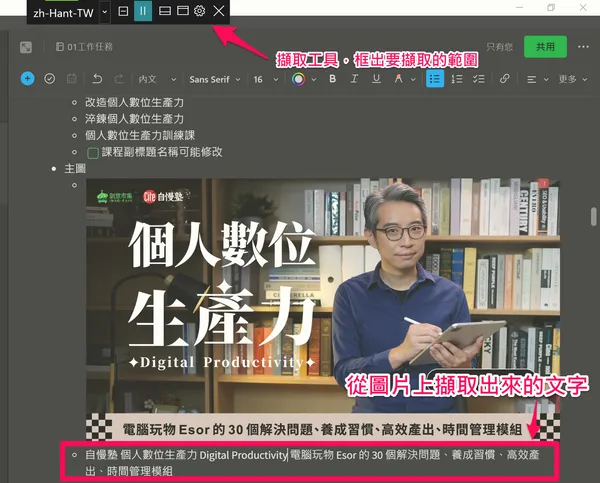The image size is (600, 483).
Task: Select the zh-Hant-TW language label
Action: [x=63, y=13]
